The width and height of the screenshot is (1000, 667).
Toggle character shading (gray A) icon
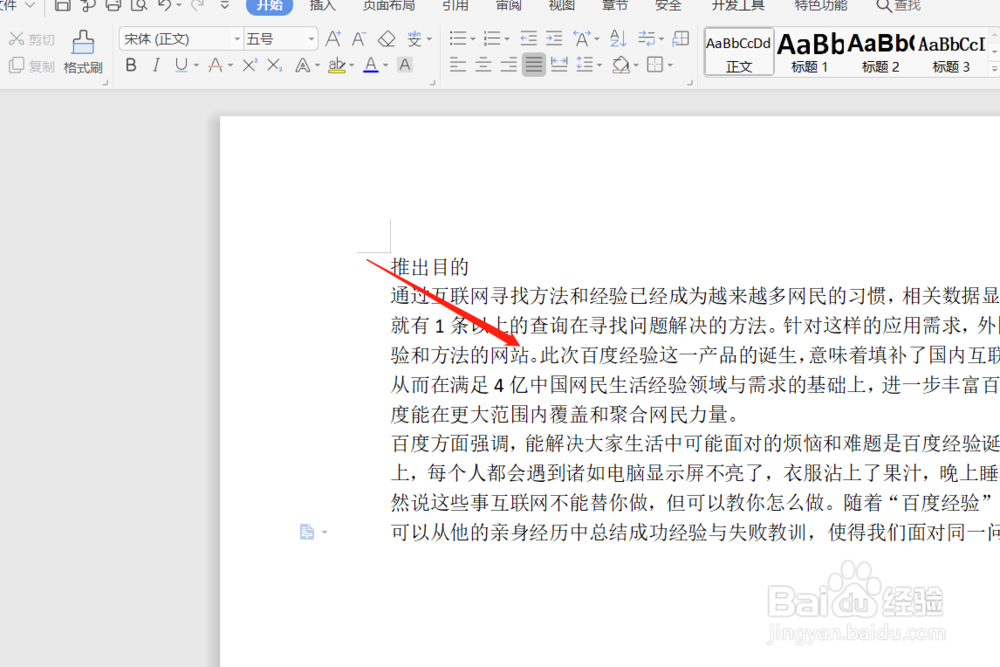(x=404, y=65)
